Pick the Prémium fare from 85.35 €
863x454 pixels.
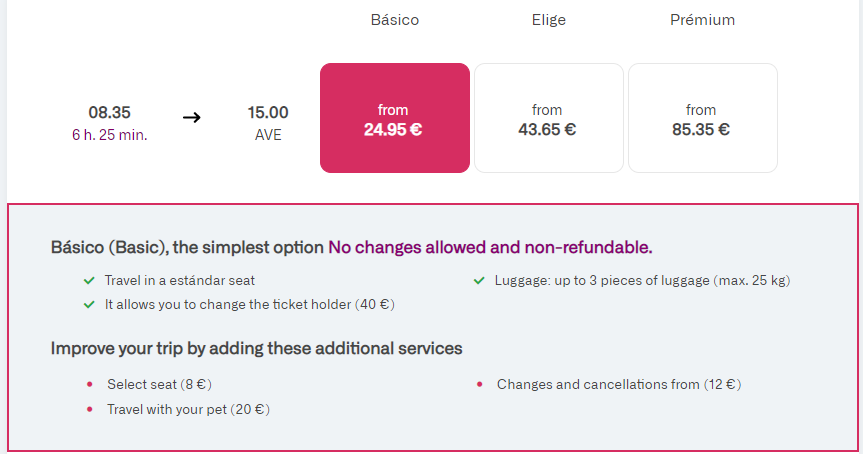click(x=702, y=118)
